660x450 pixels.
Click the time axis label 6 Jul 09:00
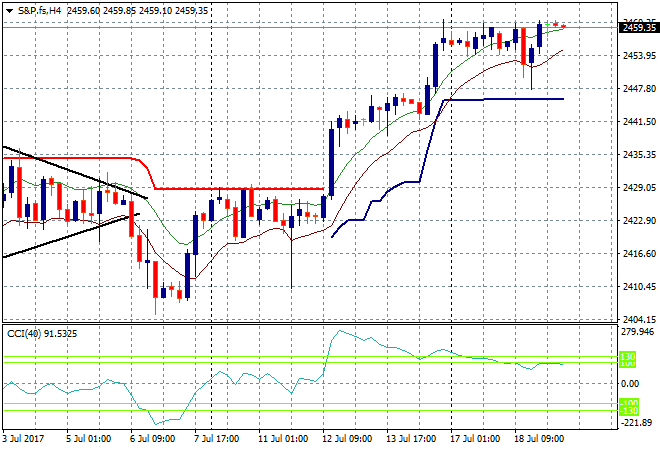(152, 439)
